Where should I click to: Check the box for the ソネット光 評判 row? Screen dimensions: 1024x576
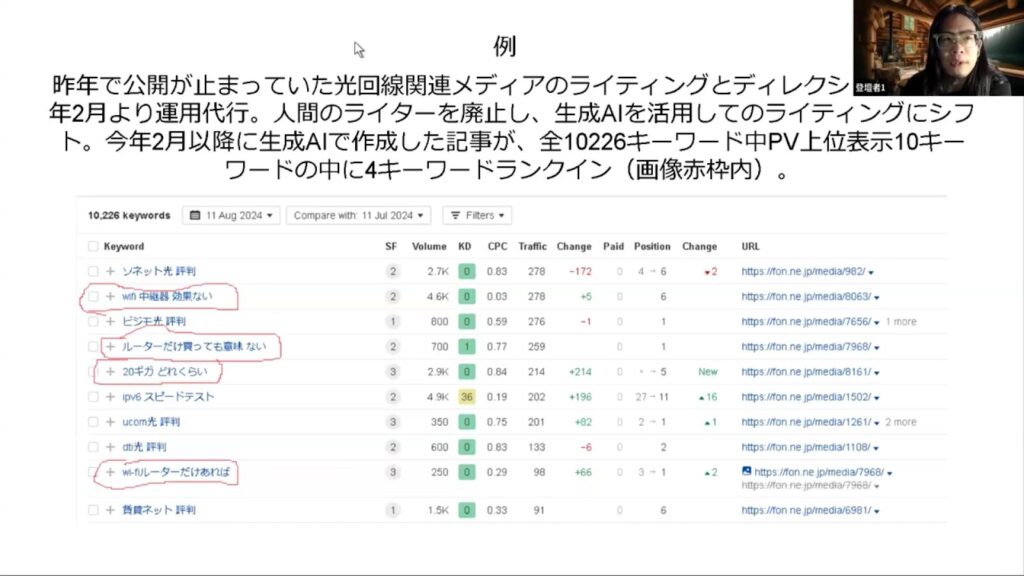(93, 272)
